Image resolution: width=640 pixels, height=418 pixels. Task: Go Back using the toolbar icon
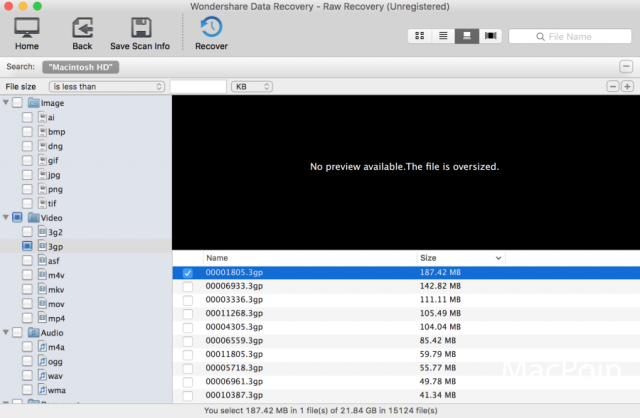click(x=82, y=27)
